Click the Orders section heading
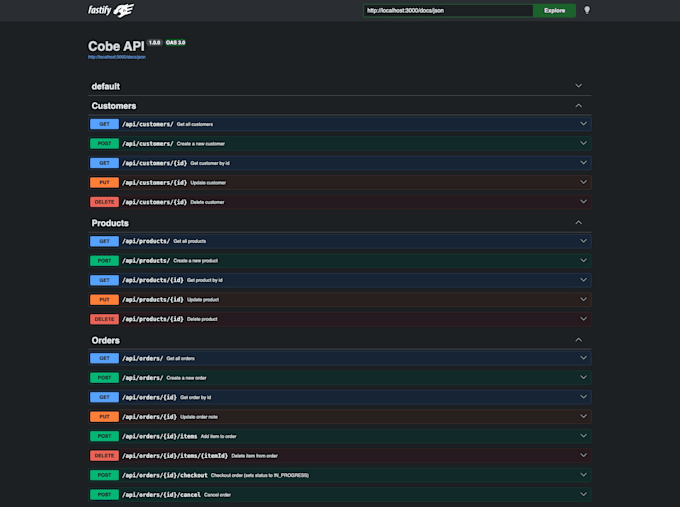 105,340
